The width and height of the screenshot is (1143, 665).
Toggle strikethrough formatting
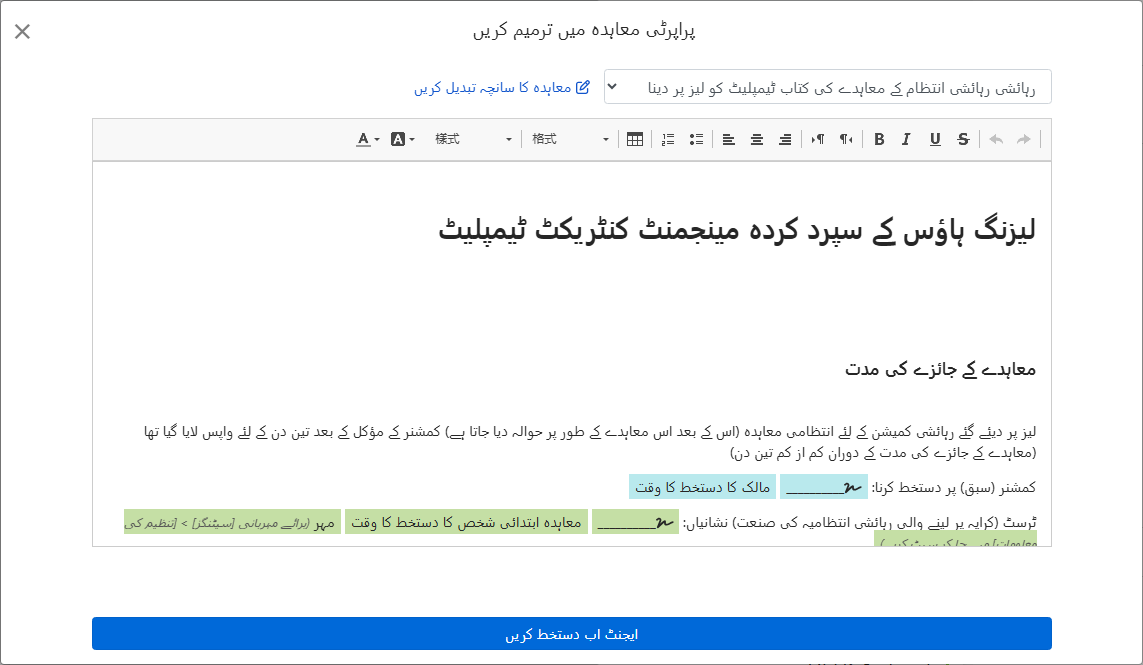(x=963, y=139)
